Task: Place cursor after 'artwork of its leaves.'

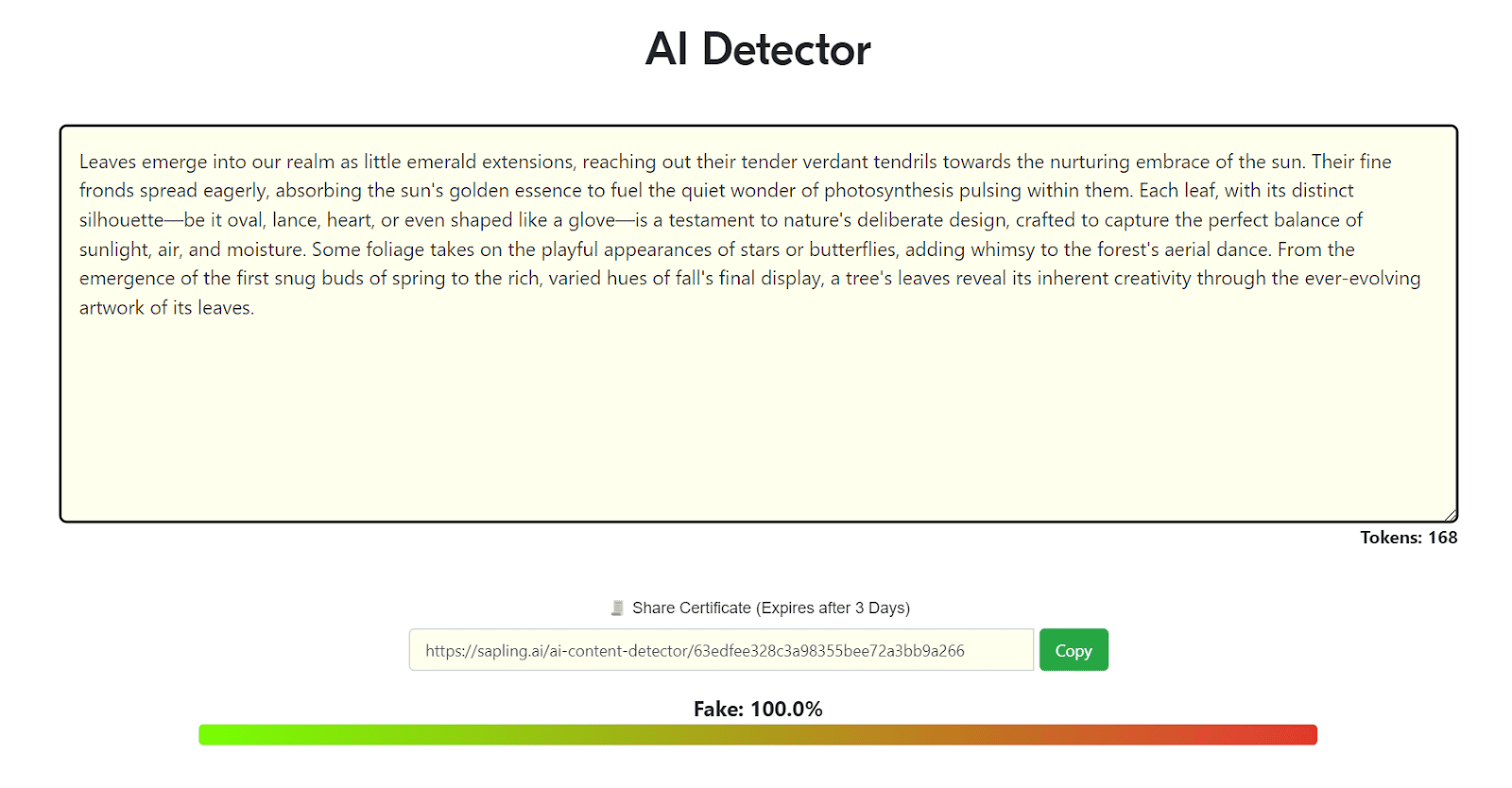Action: point(255,308)
